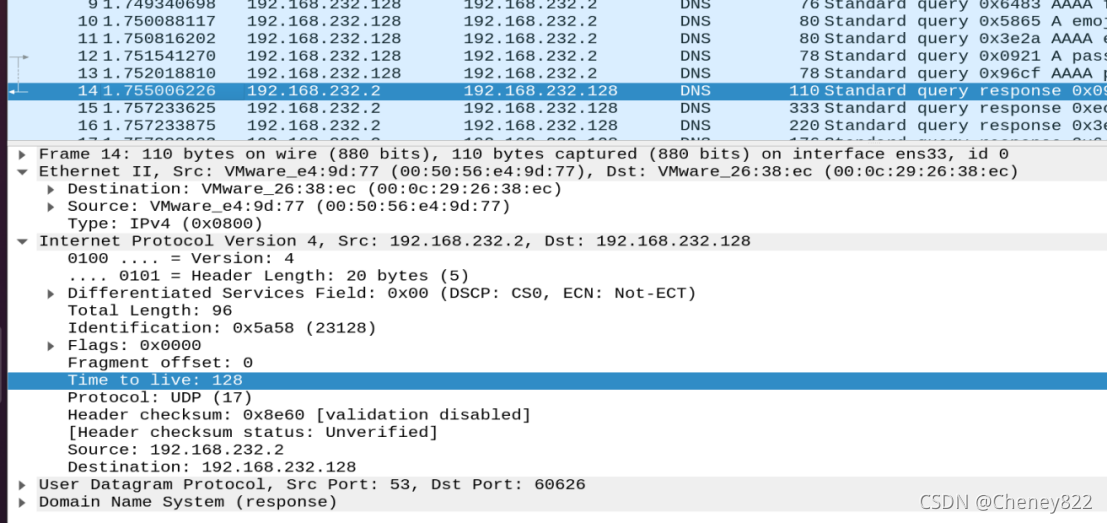The height and width of the screenshot is (523, 1107).
Task: Click the Domain Name System (response) line
Action: pos(188,503)
